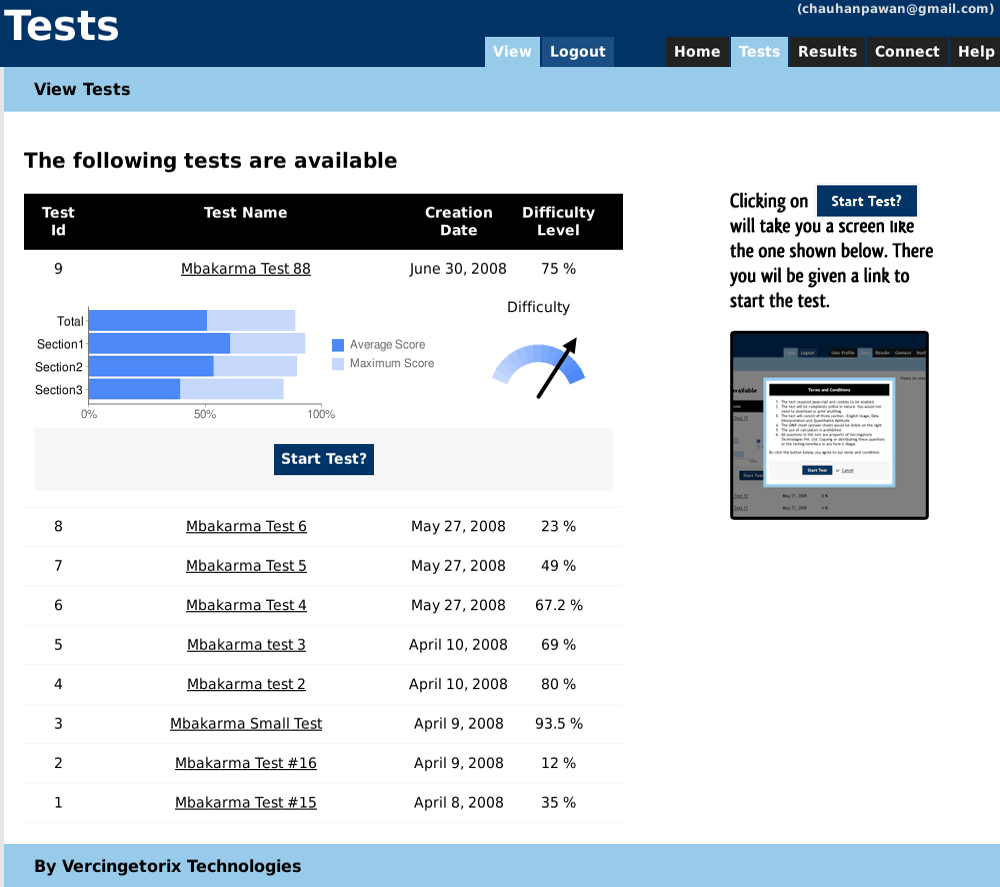Open the Home navigation tab
Screen dimensions: 1000x887
pyautogui.click(x=697, y=52)
